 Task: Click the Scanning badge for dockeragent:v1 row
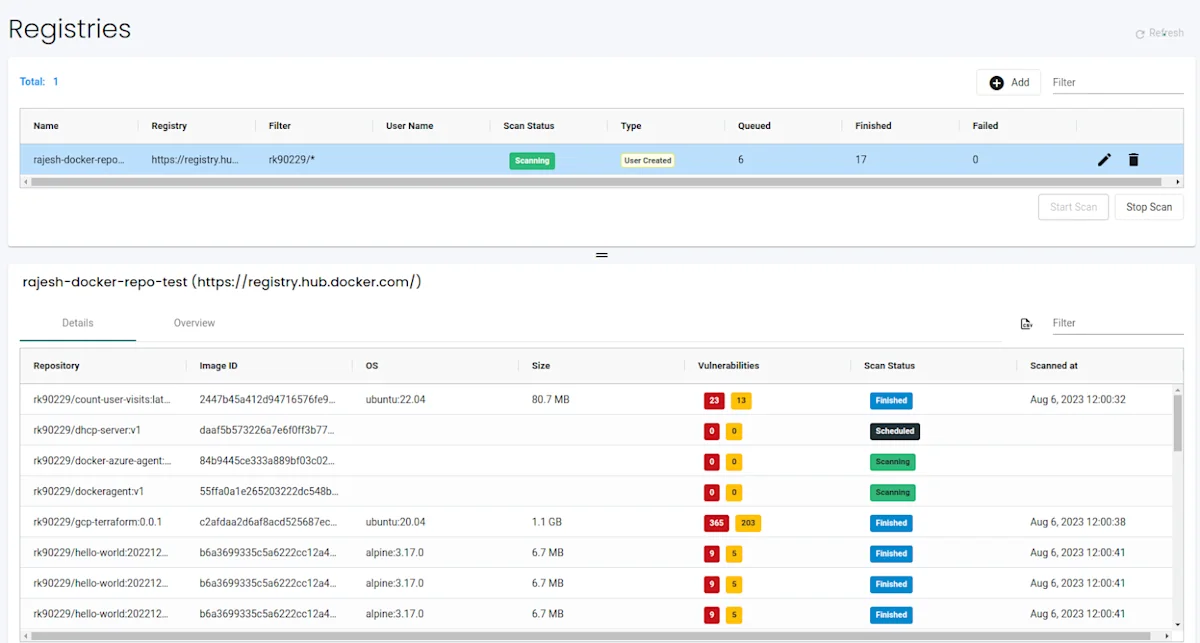click(x=893, y=492)
